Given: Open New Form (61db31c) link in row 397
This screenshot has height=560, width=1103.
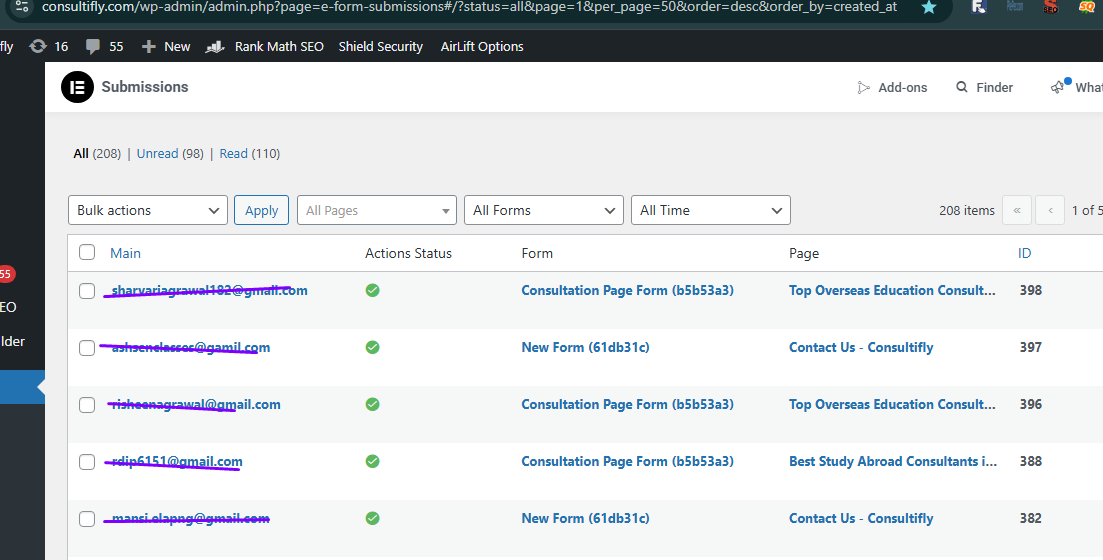Looking at the screenshot, I should pyautogui.click(x=585, y=348).
